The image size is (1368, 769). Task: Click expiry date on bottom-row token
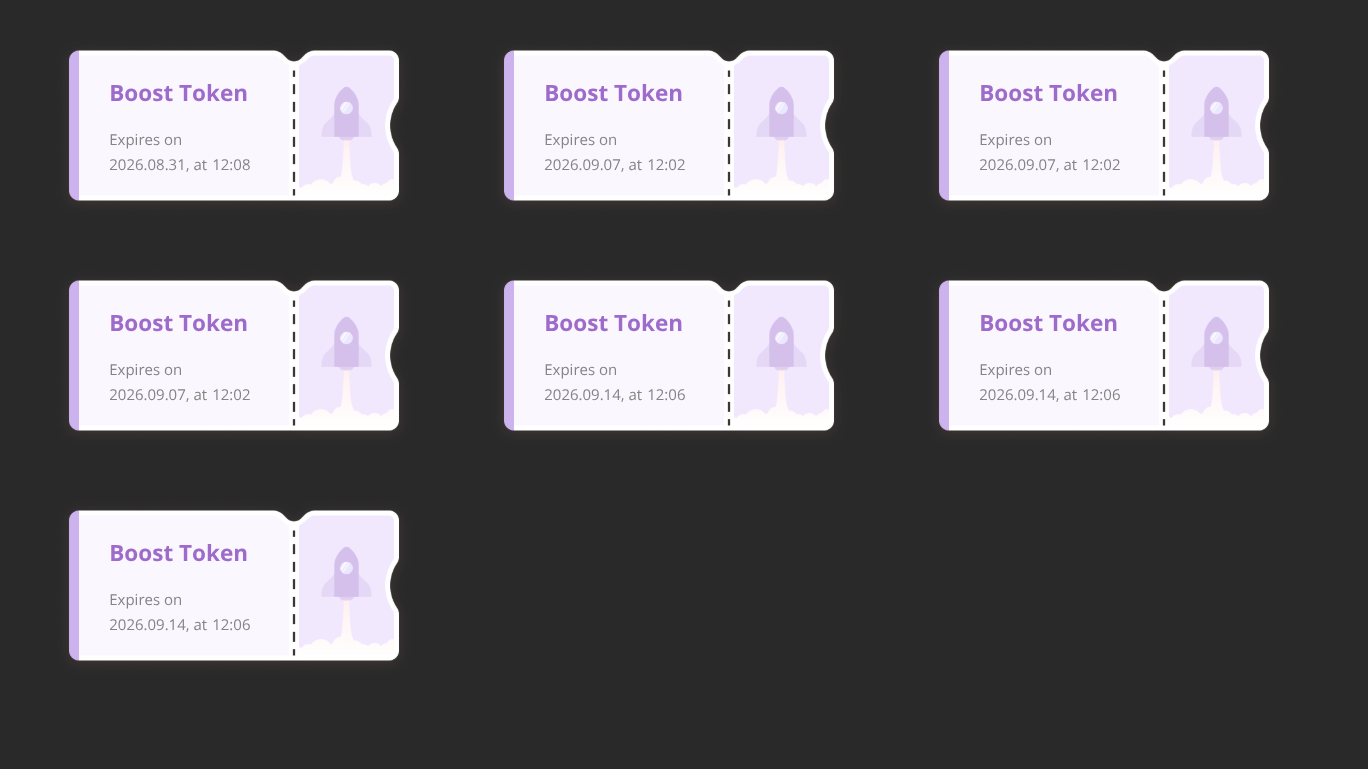coord(180,625)
